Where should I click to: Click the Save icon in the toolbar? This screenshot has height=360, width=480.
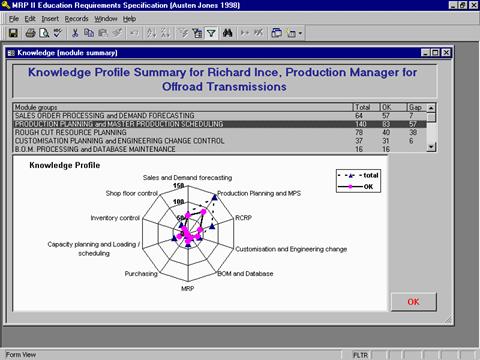pyautogui.click(x=13, y=33)
